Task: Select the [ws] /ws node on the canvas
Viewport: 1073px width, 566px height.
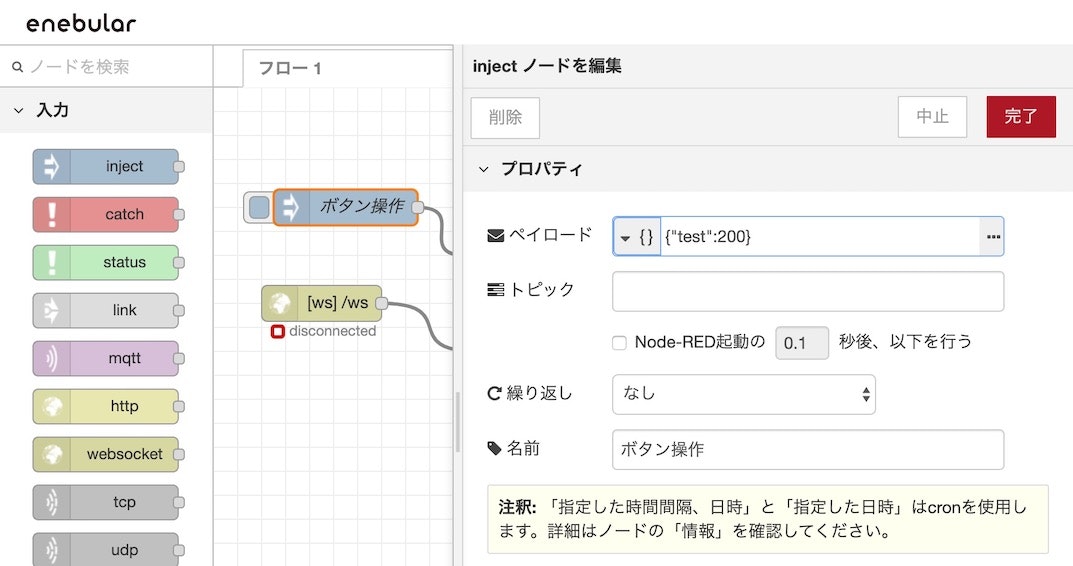Action: (x=322, y=303)
